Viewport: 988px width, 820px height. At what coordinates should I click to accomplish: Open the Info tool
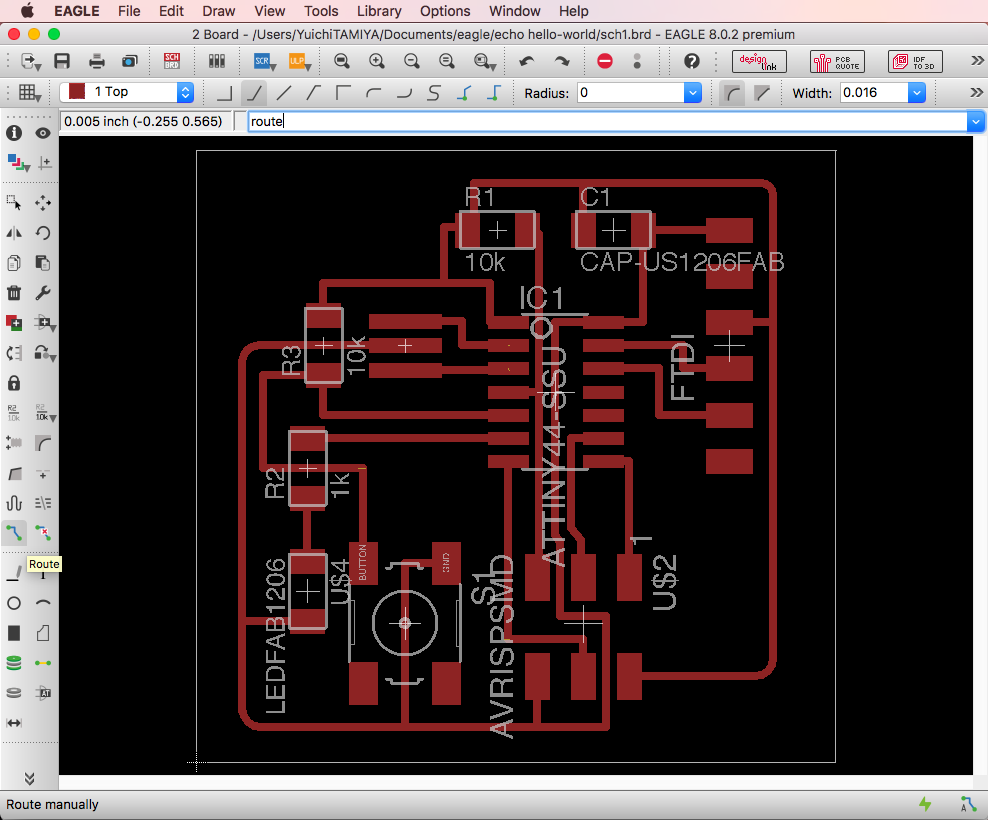click(14, 133)
